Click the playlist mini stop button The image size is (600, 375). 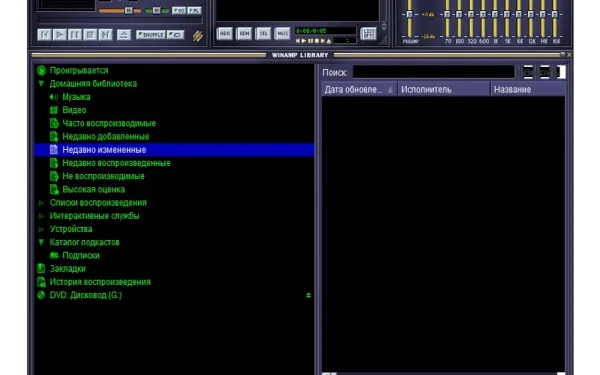click(316, 41)
